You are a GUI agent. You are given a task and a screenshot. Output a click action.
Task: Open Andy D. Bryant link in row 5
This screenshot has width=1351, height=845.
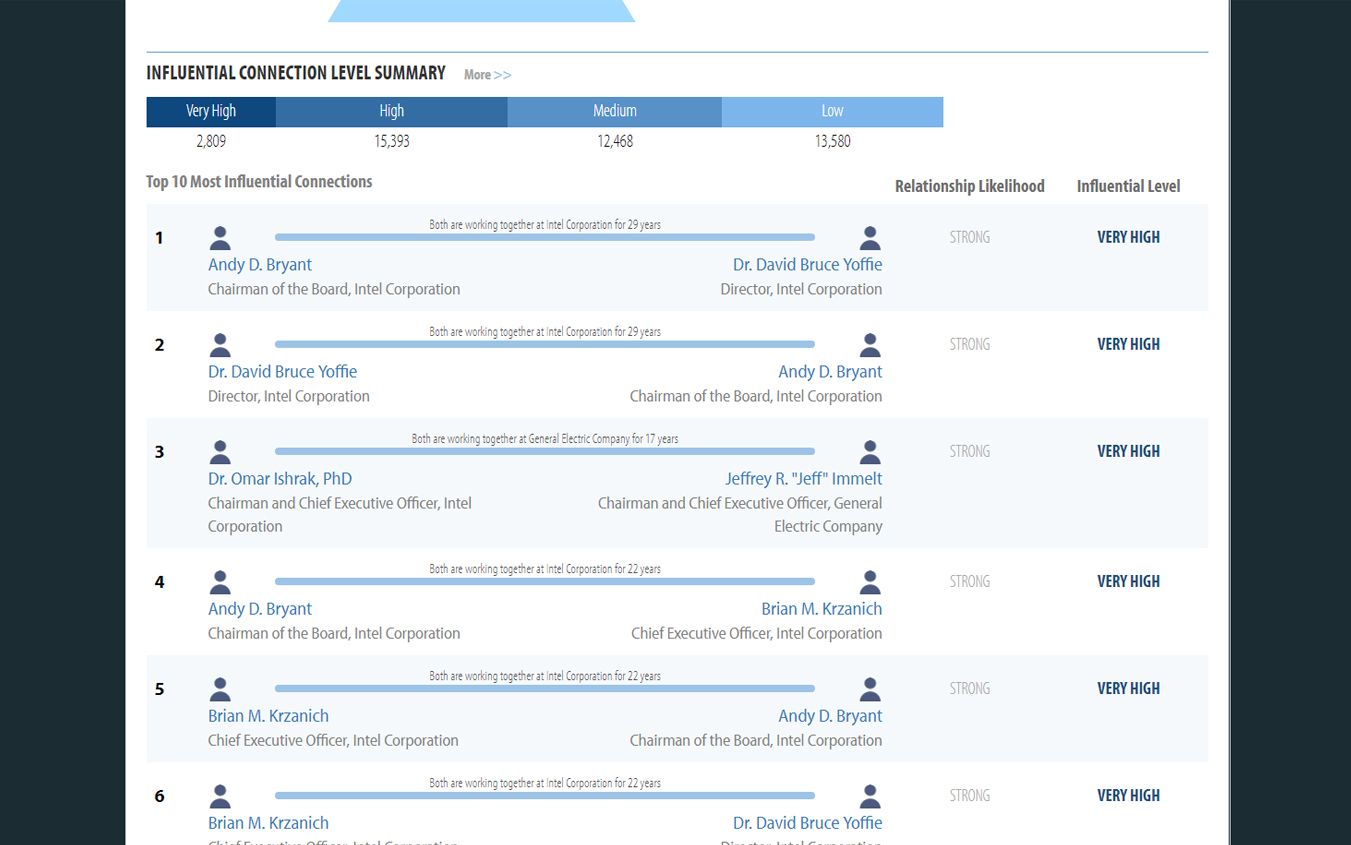(x=831, y=716)
